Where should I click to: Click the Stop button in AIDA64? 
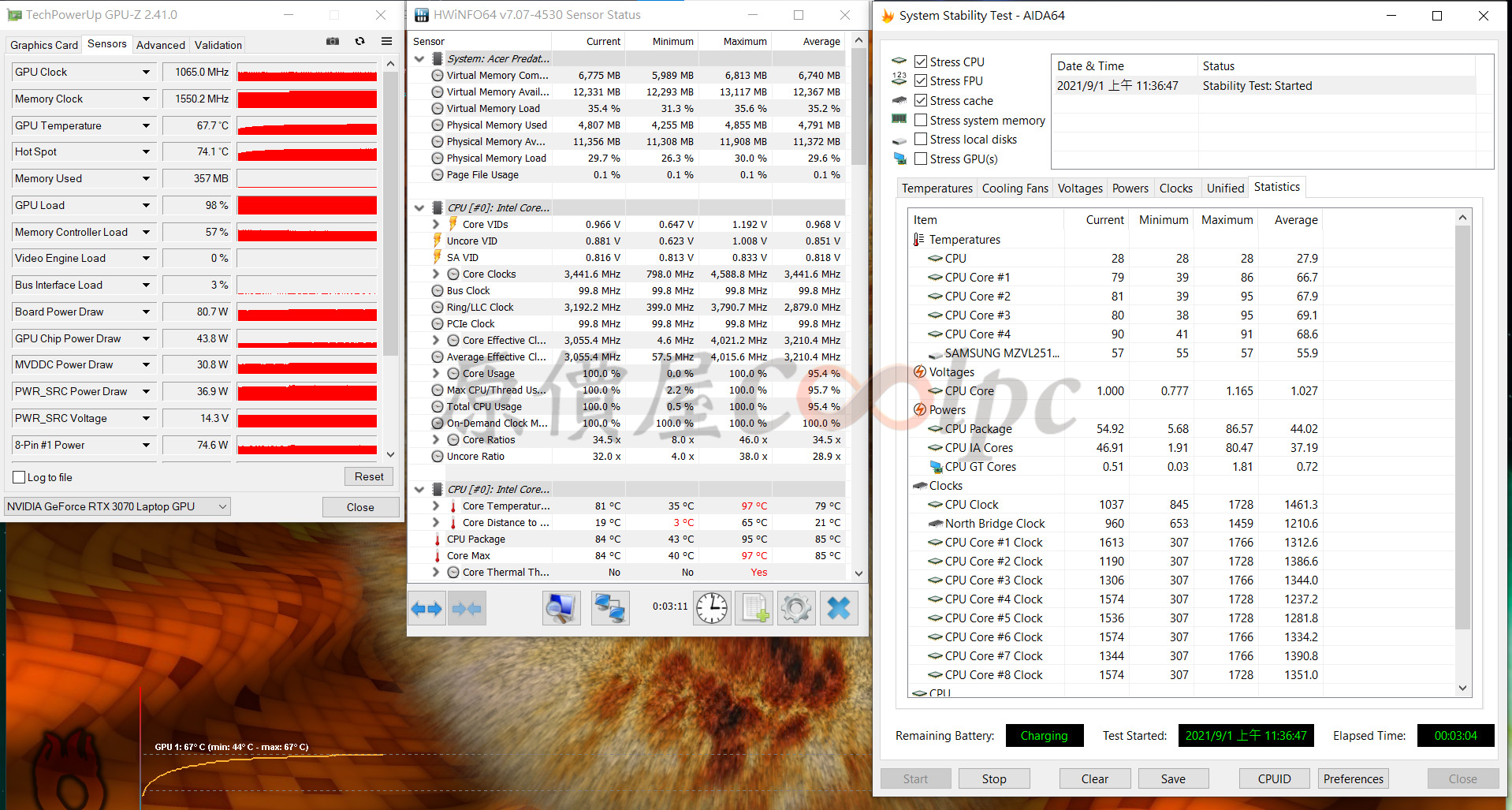click(x=994, y=778)
